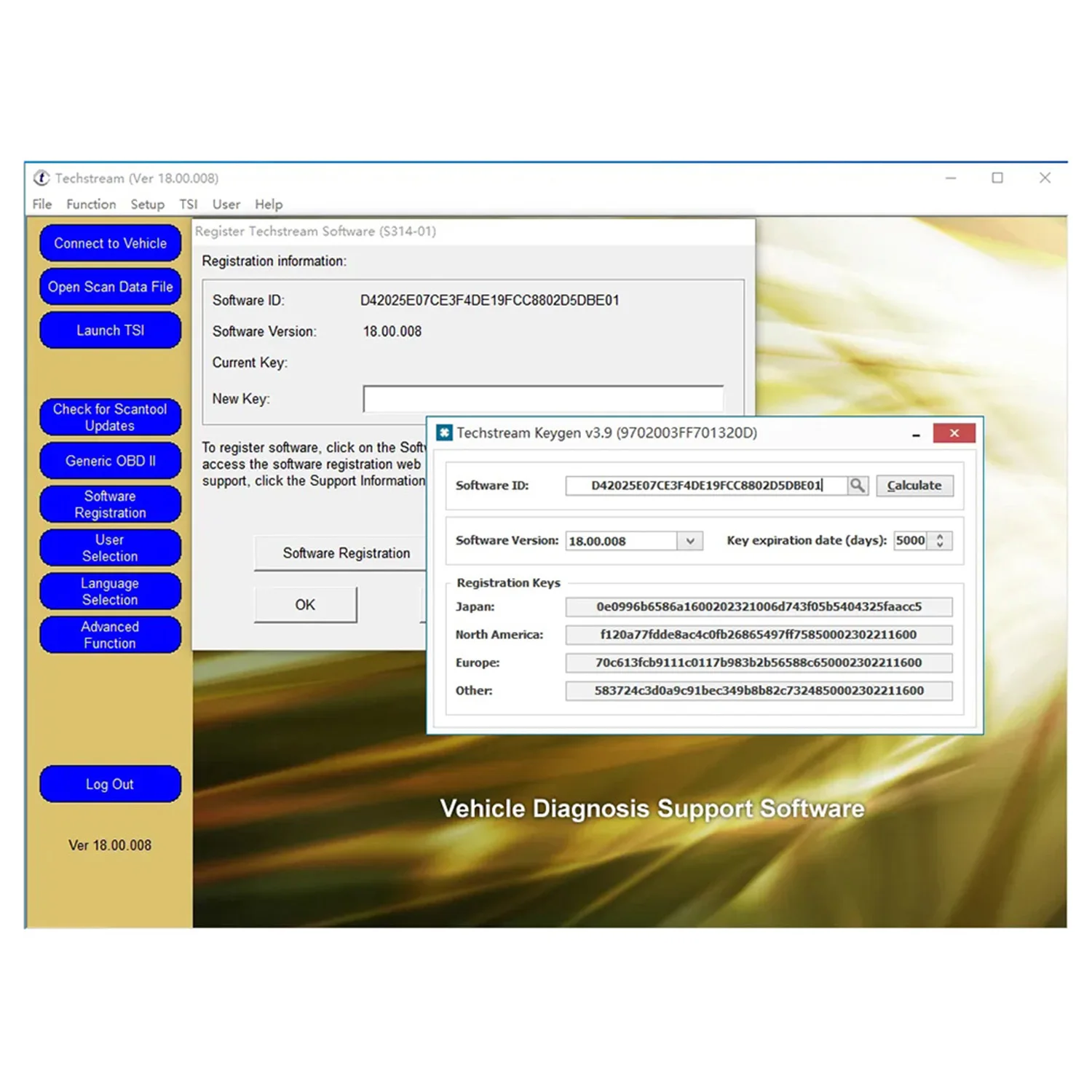Screen dimensions: 1092x1092
Task: Click the Registration Keys group heading
Action: pos(509,582)
